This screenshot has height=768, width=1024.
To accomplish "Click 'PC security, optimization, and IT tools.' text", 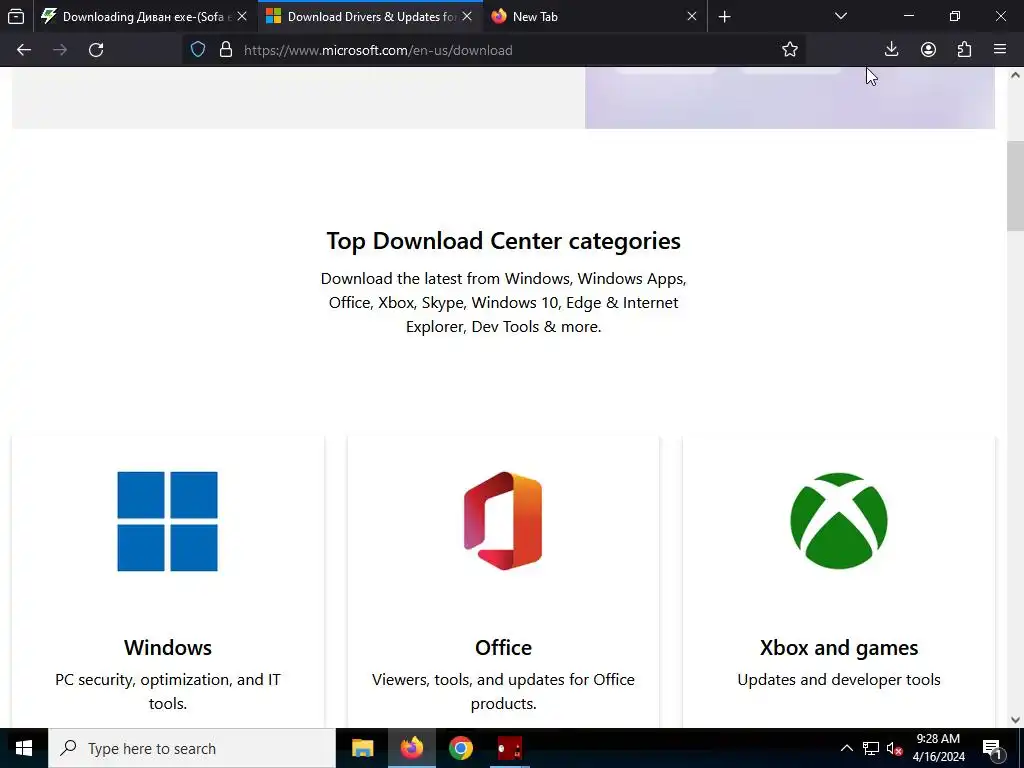I will (x=168, y=691).
